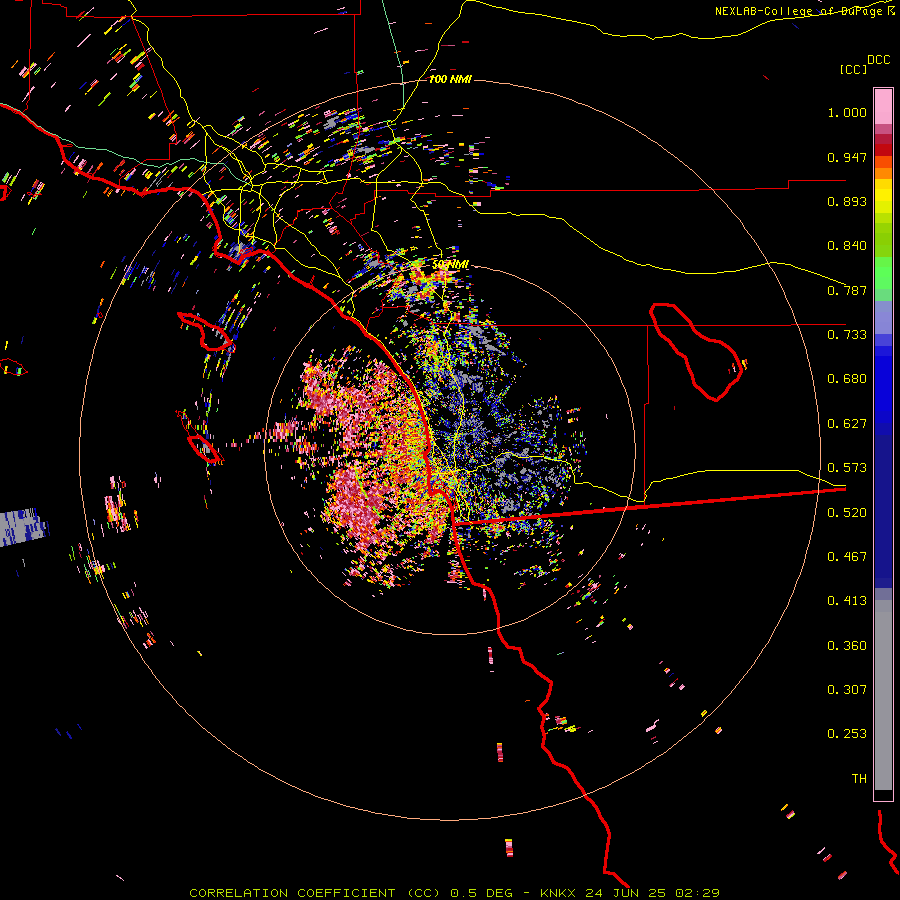The image size is (900, 900).
Task: Click the 0.733 scale value
Action: click(x=847, y=335)
